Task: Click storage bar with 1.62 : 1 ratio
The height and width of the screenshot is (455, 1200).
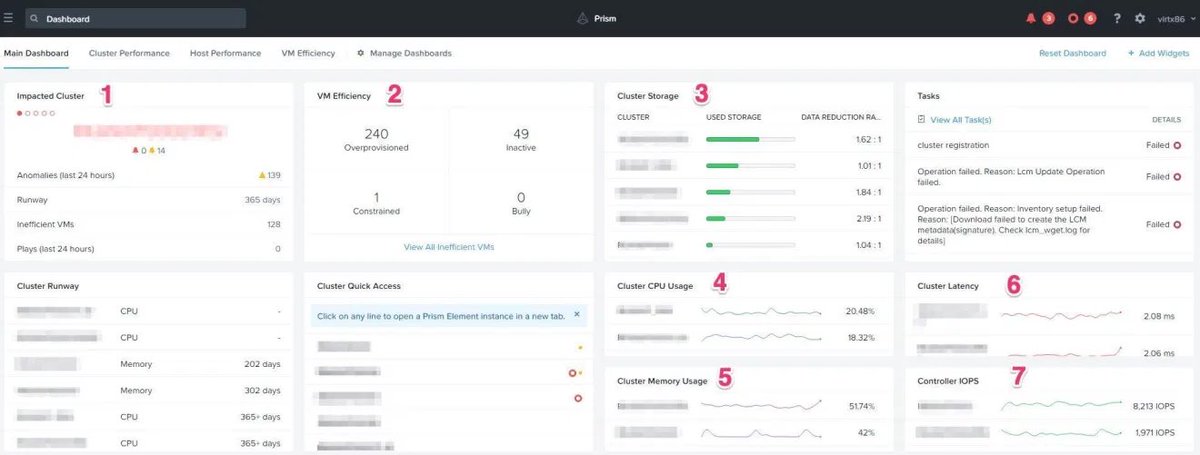Action: pyautogui.click(x=750, y=139)
